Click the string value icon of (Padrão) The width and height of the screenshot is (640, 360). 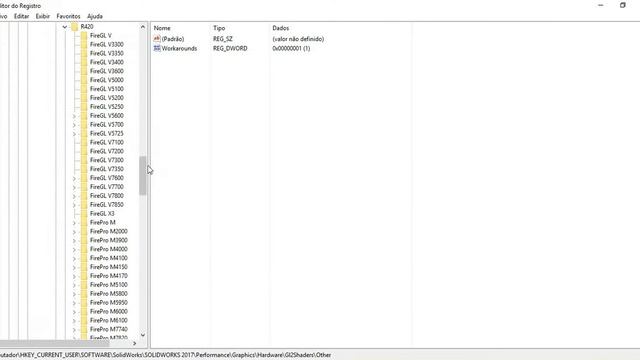(157, 39)
